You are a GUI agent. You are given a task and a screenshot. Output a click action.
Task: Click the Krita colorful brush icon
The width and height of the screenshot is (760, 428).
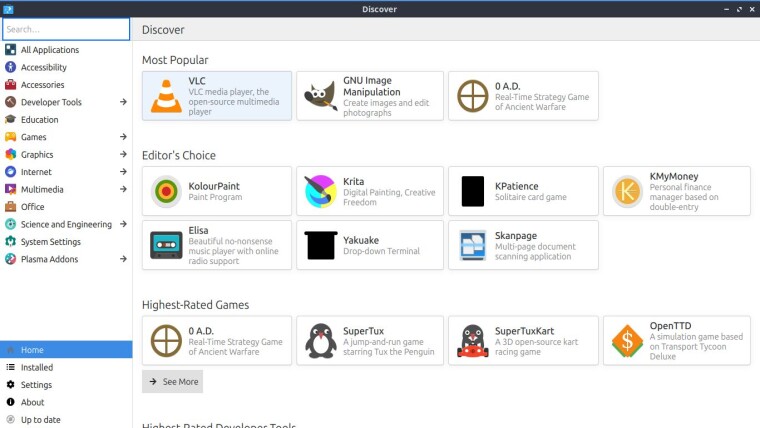click(x=320, y=191)
